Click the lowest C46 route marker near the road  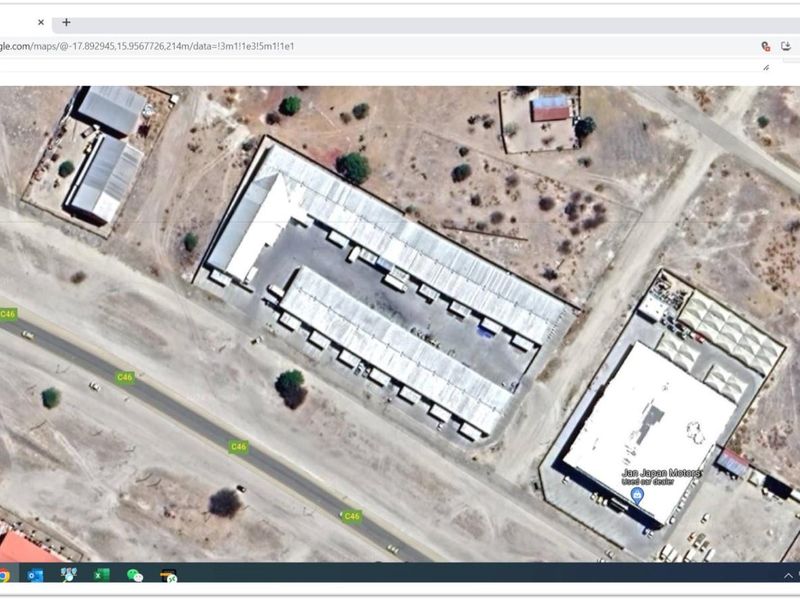pos(350,516)
